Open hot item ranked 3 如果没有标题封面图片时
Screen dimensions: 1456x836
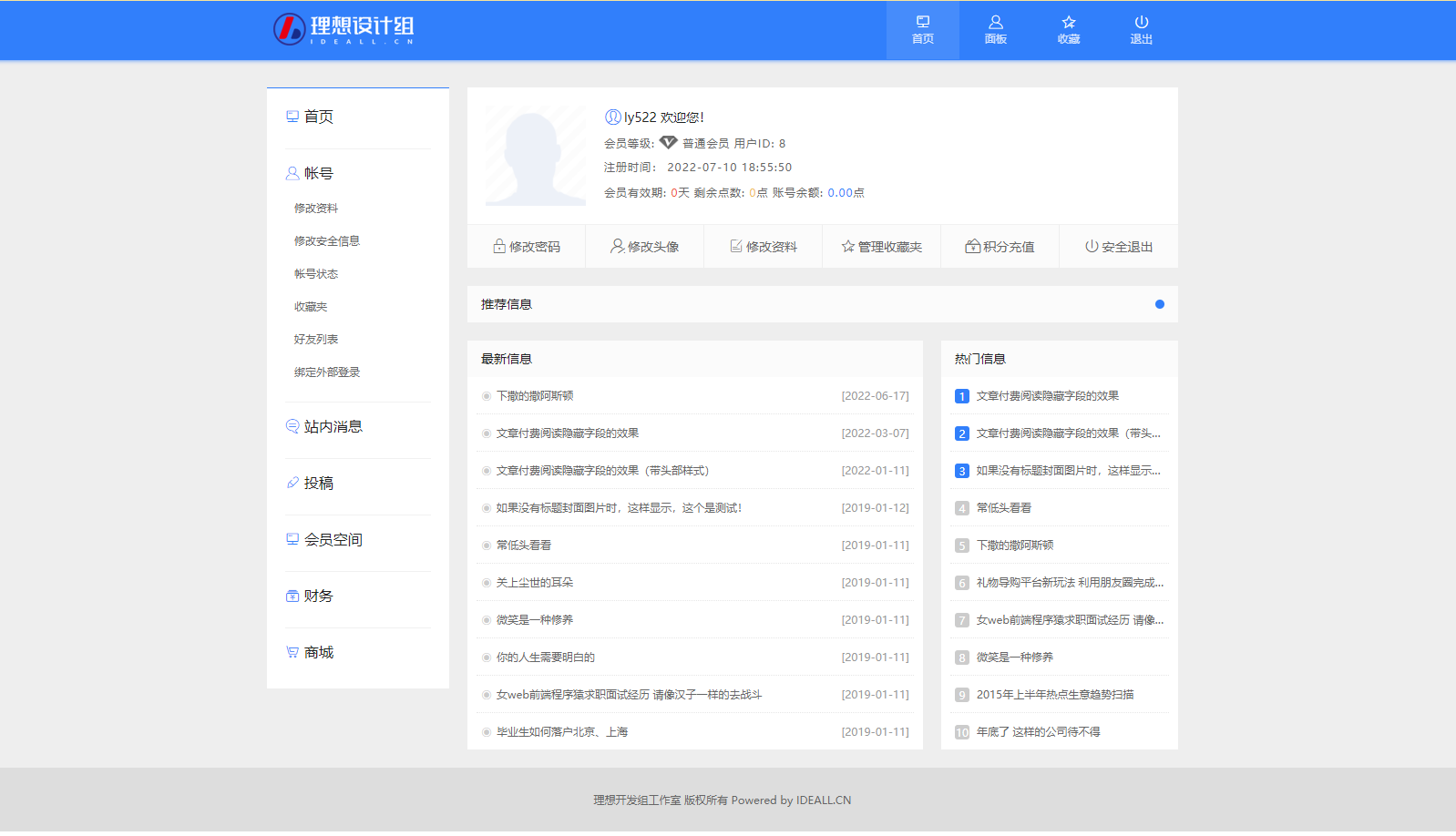pyautogui.click(x=1069, y=471)
